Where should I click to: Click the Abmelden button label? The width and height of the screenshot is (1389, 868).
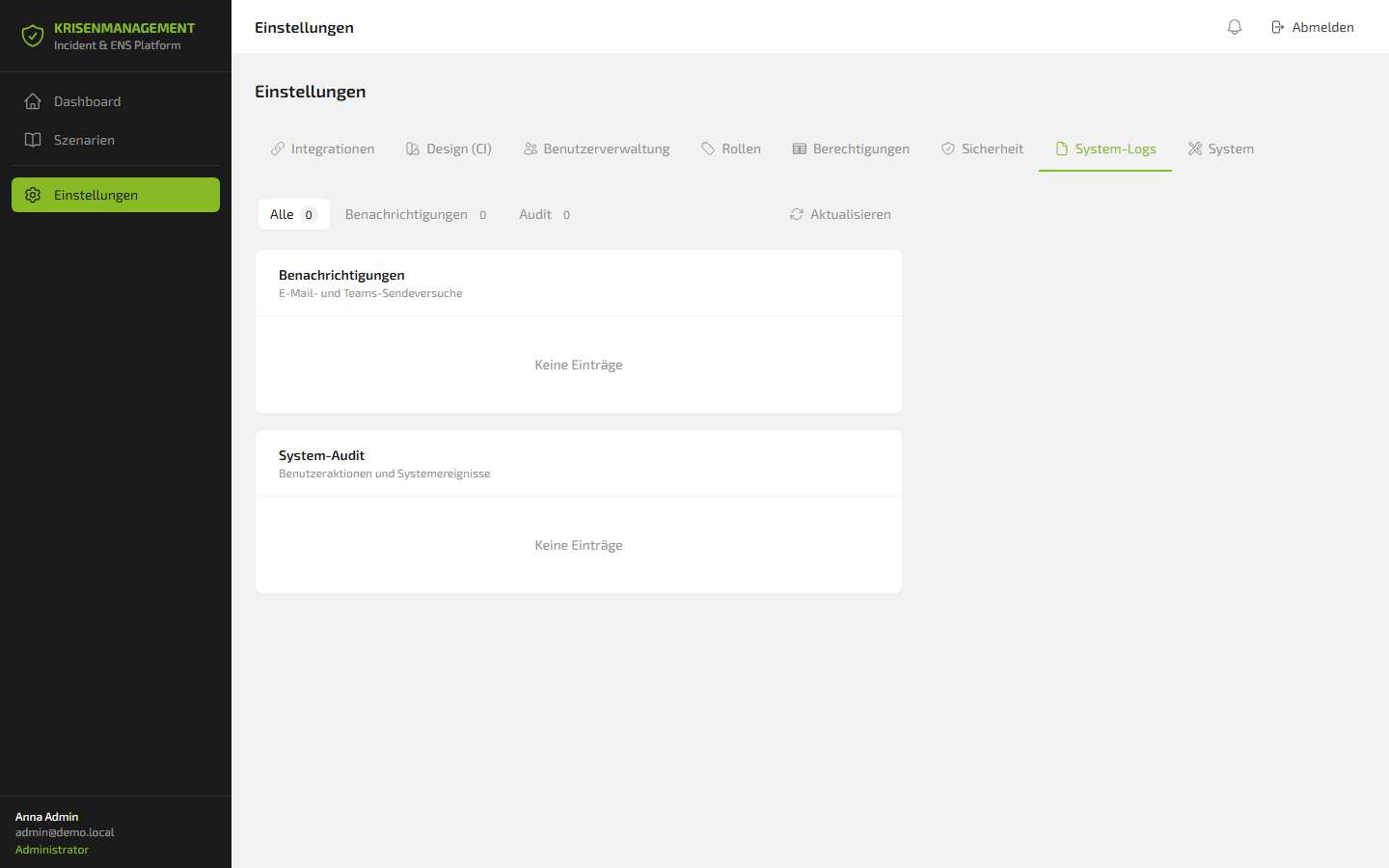(x=1323, y=27)
